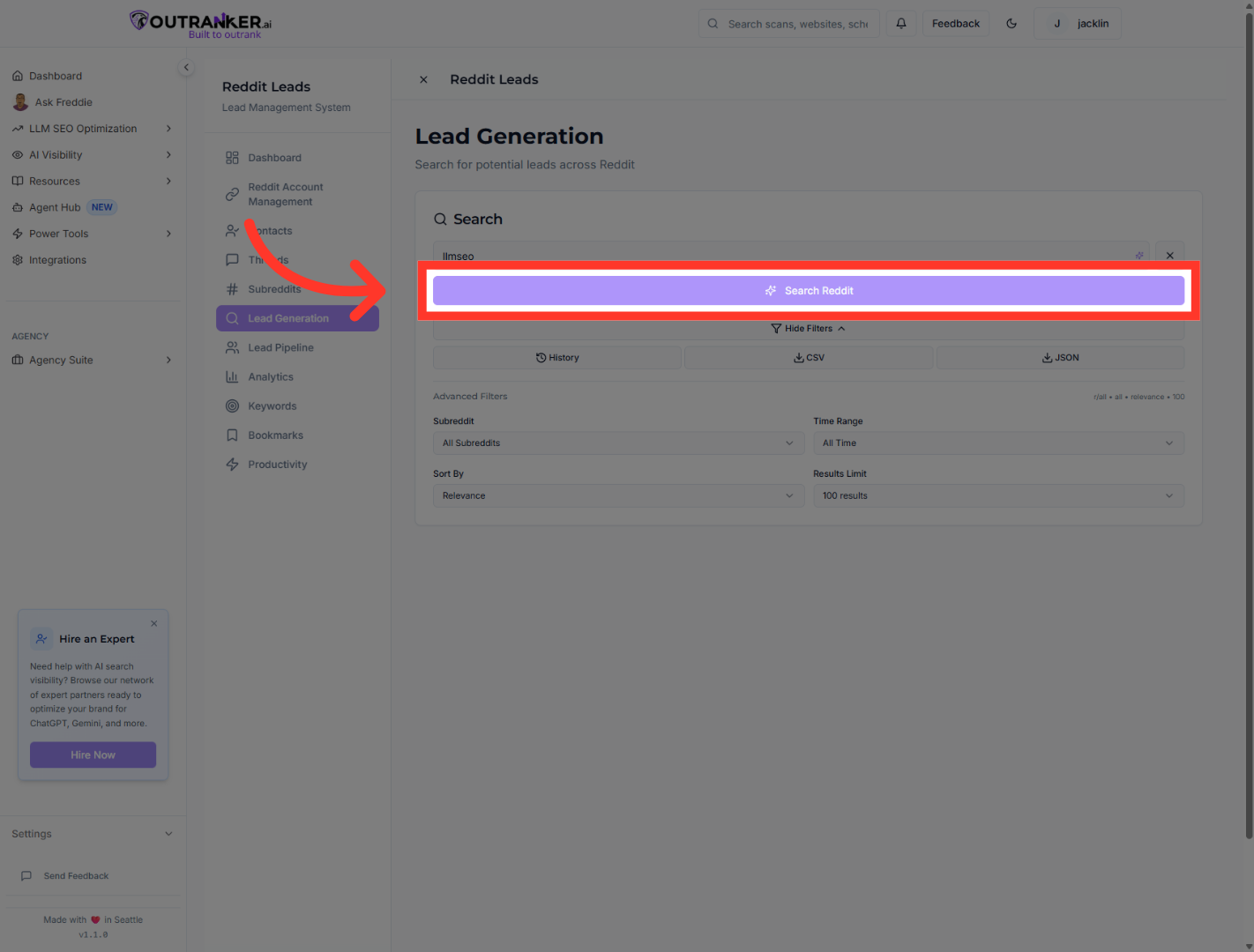
Task: Click the Keywords target icon
Action: tap(232, 405)
